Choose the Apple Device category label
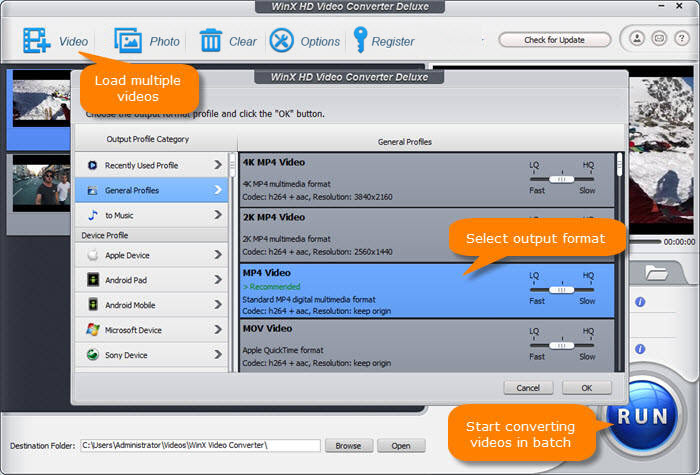The image size is (700, 475). [127, 255]
